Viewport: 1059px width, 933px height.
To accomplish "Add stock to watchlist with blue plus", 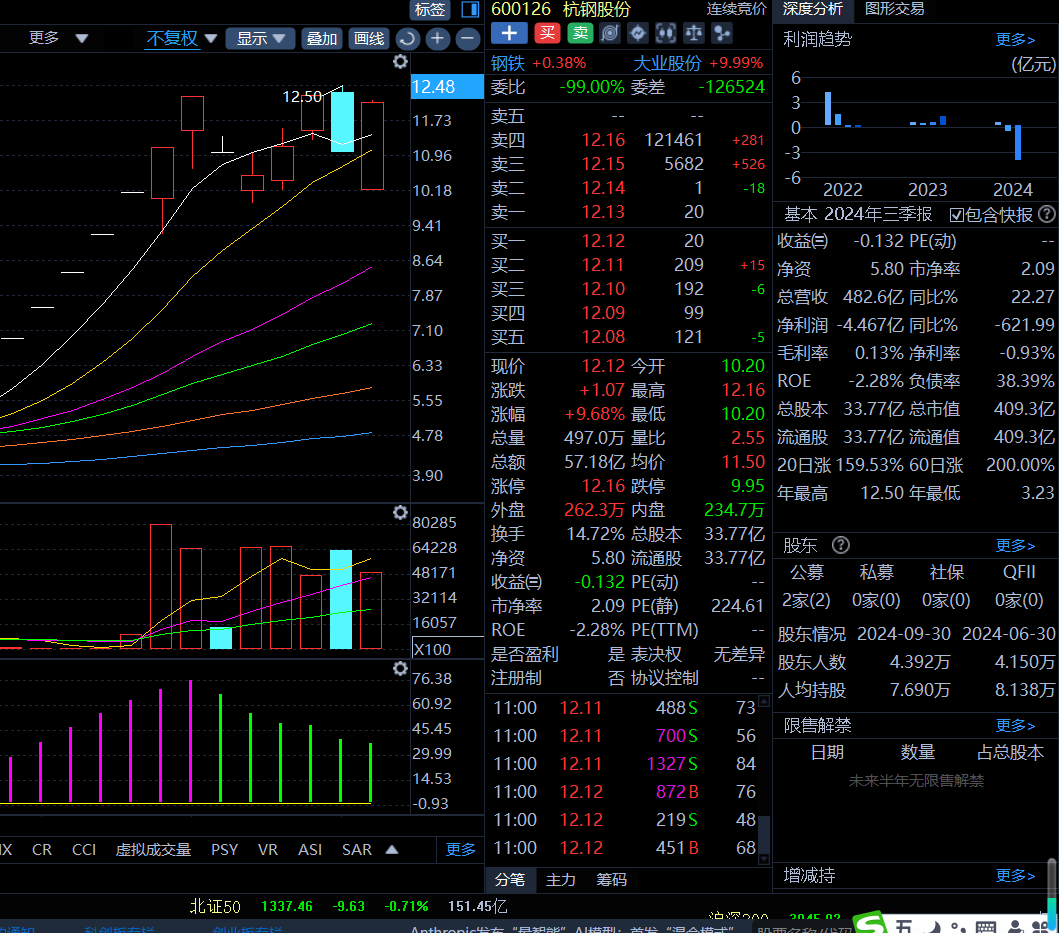I will [509, 33].
